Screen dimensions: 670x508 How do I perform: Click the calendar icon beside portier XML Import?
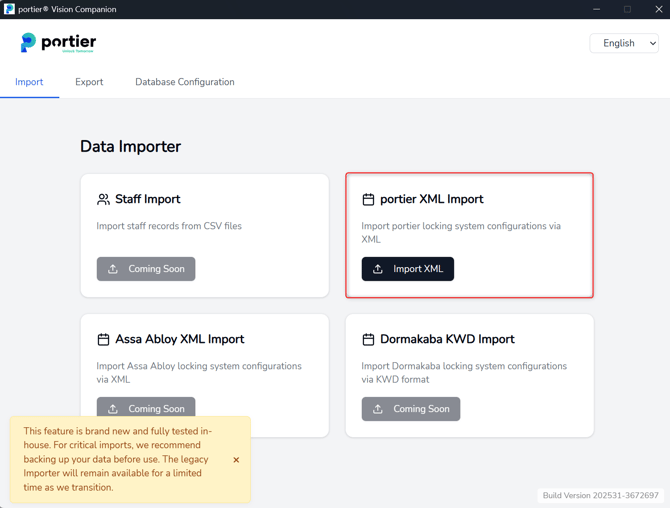[x=368, y=200]
